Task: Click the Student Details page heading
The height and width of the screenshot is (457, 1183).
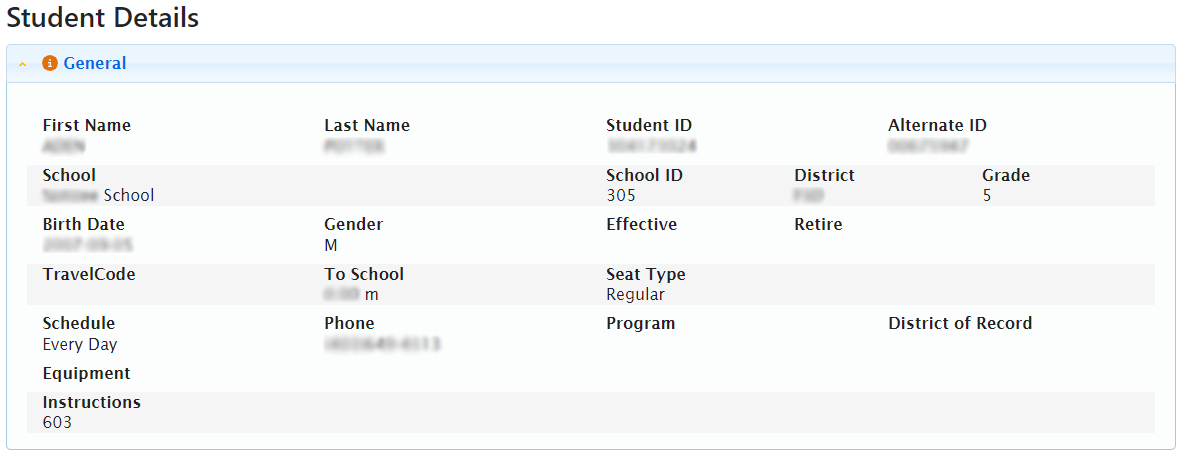Action: tap(103, 18)
